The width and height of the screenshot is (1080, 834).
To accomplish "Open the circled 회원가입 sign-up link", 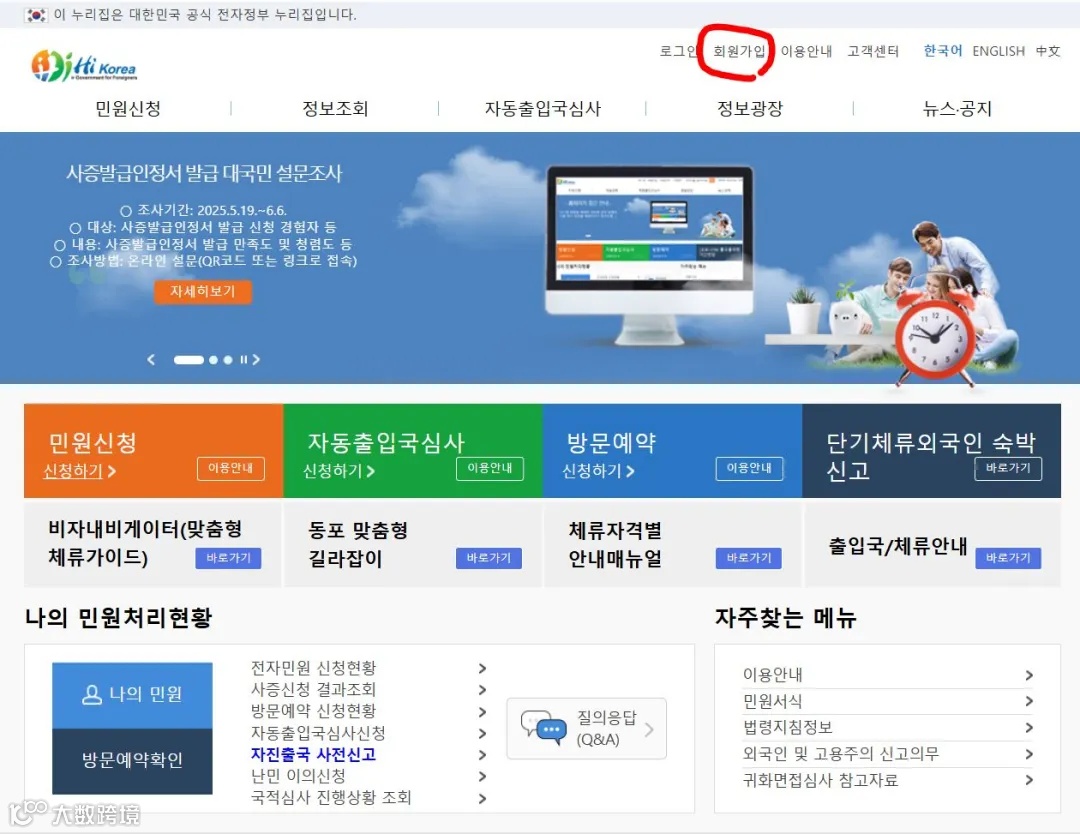I will pyautogui.click(x=738, y=51).
